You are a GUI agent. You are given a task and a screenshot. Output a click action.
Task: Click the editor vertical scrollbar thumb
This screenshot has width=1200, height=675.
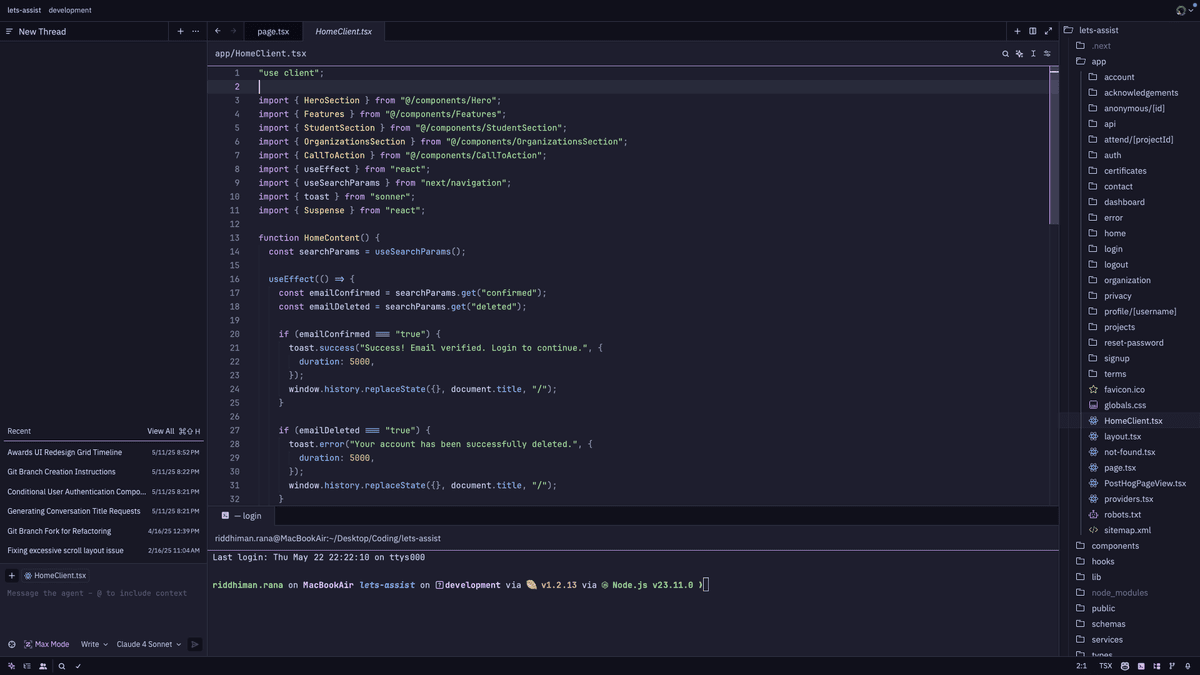1054,145
